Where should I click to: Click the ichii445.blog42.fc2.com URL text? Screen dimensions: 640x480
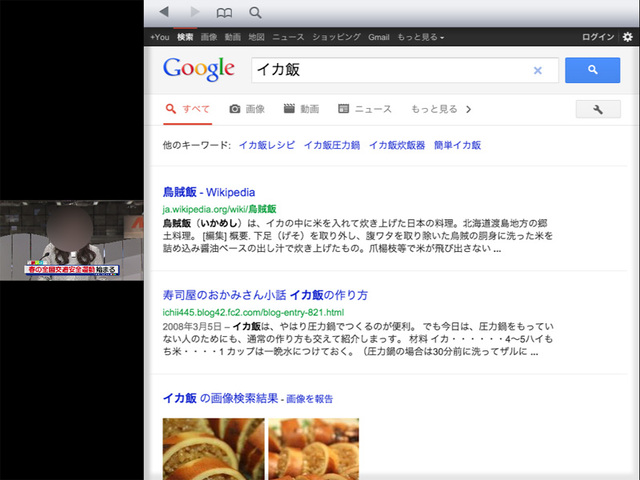(x=253, y=312)
